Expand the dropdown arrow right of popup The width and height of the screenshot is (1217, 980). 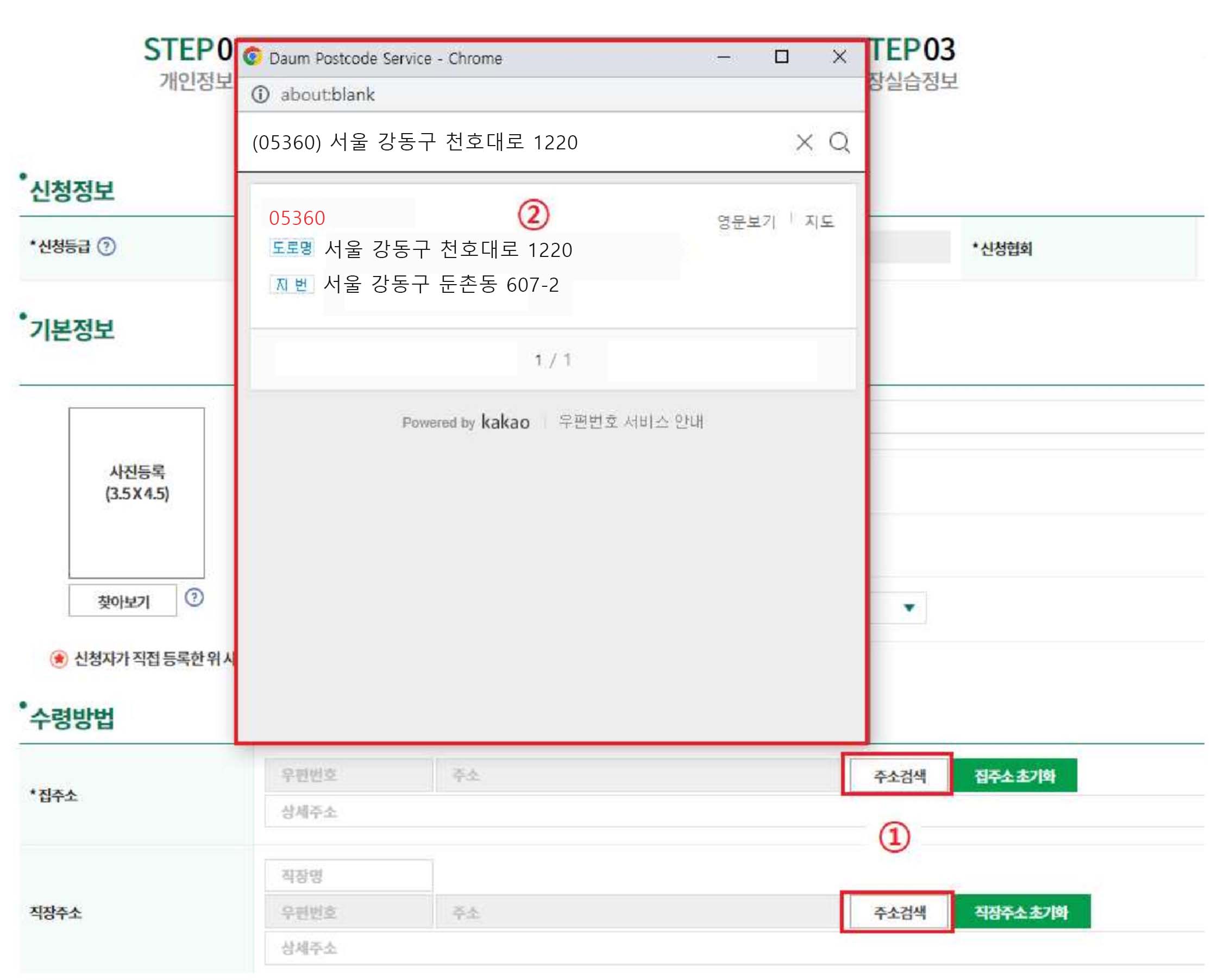pos(909,608)
